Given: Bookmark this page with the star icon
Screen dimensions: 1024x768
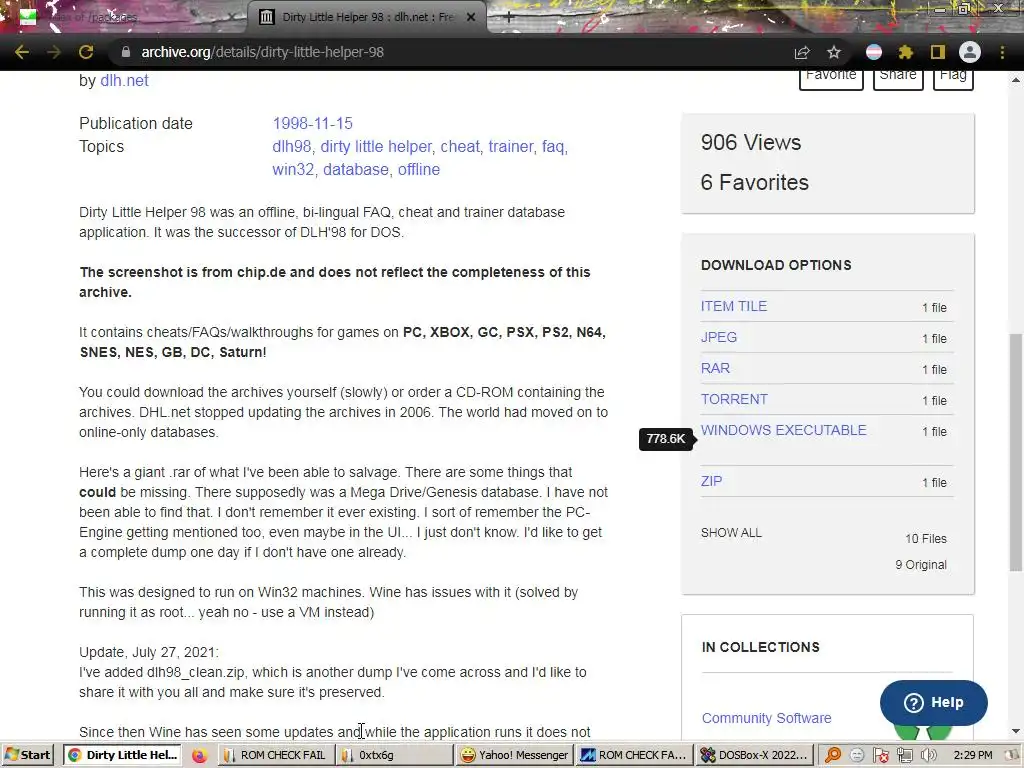Looking at the screenshot, I should point(834,52).
